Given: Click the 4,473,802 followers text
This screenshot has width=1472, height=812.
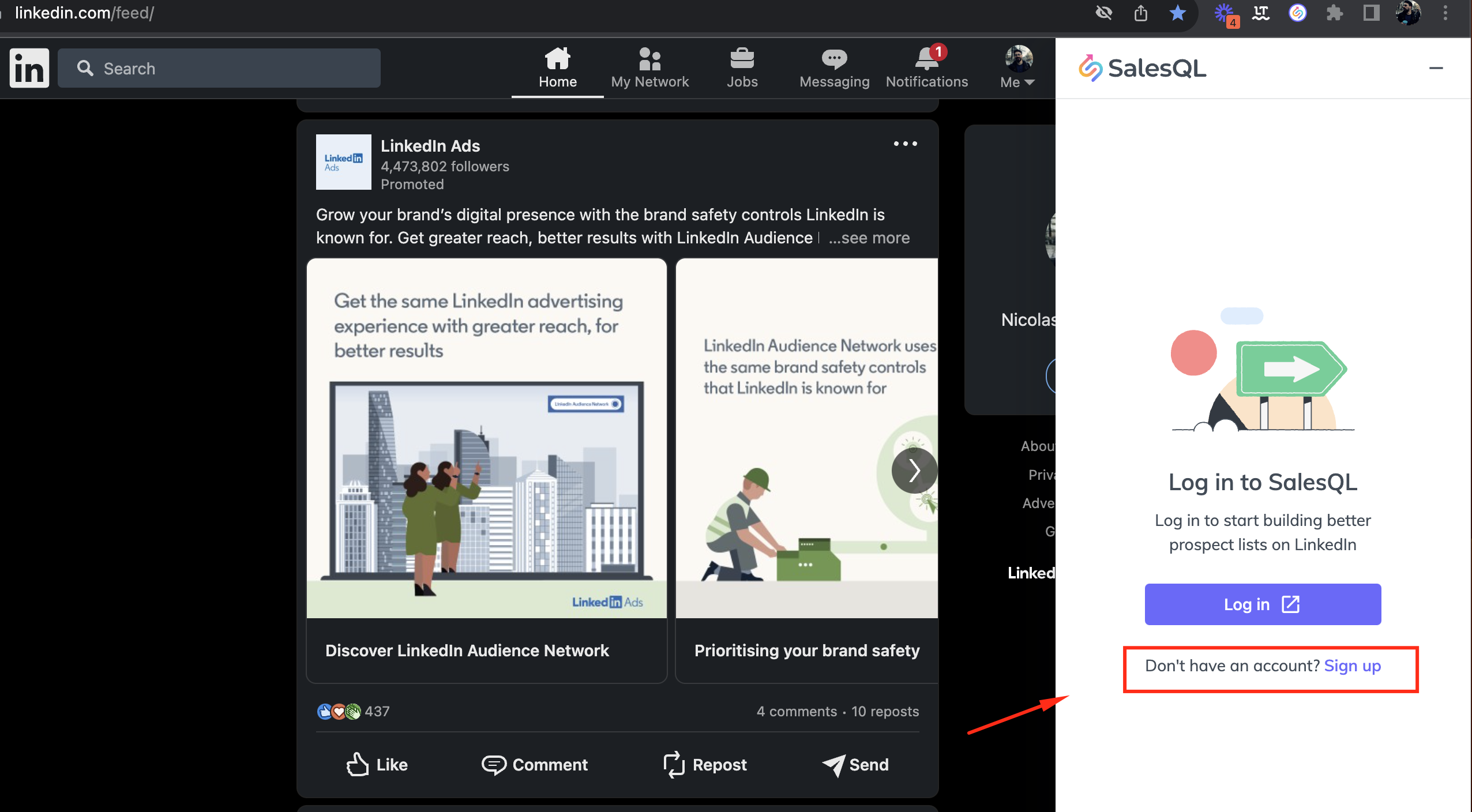Looking at the screenshot, I should pyautogui.click(x=445, y=166).
